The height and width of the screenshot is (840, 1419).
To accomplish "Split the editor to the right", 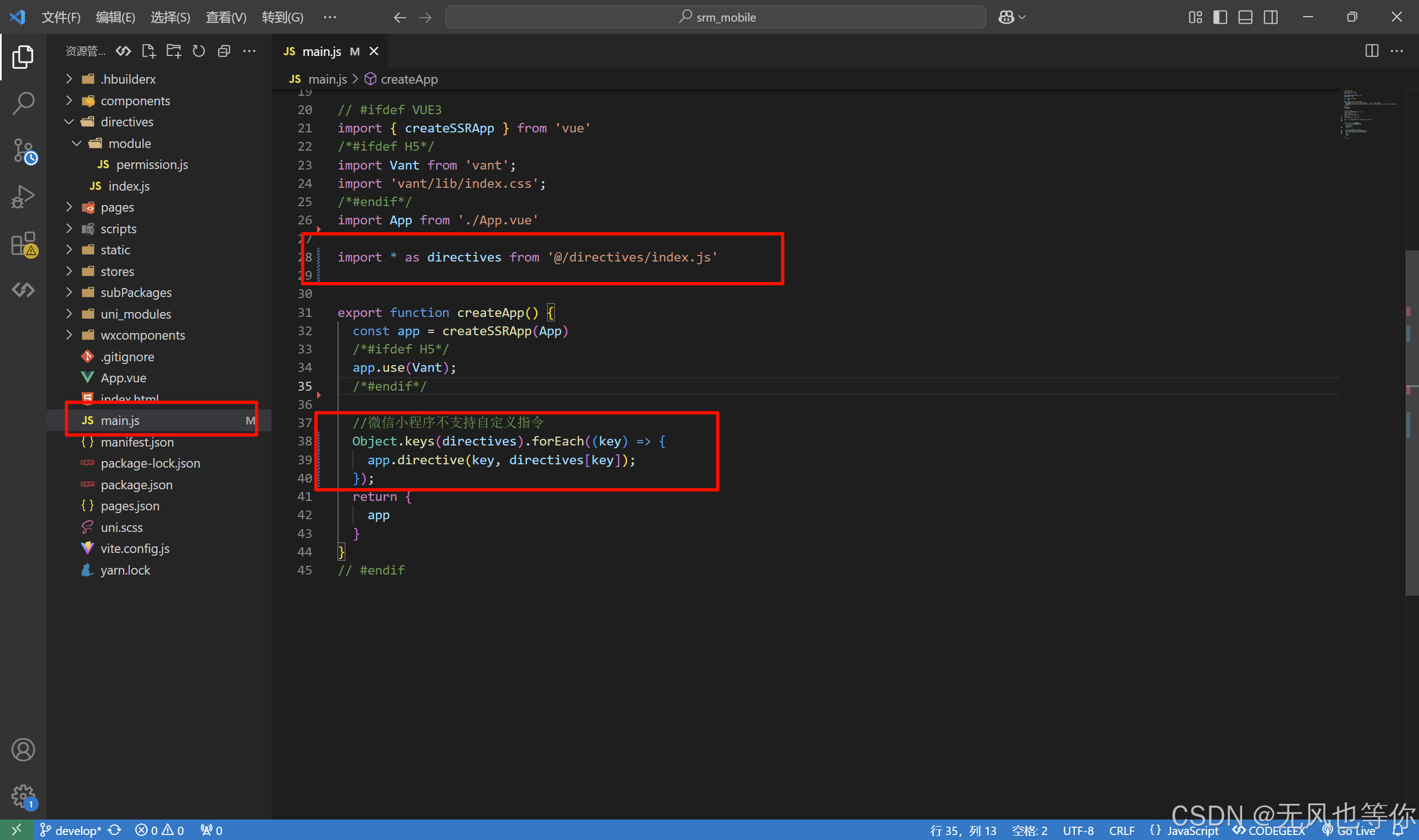I will 1371,51.
